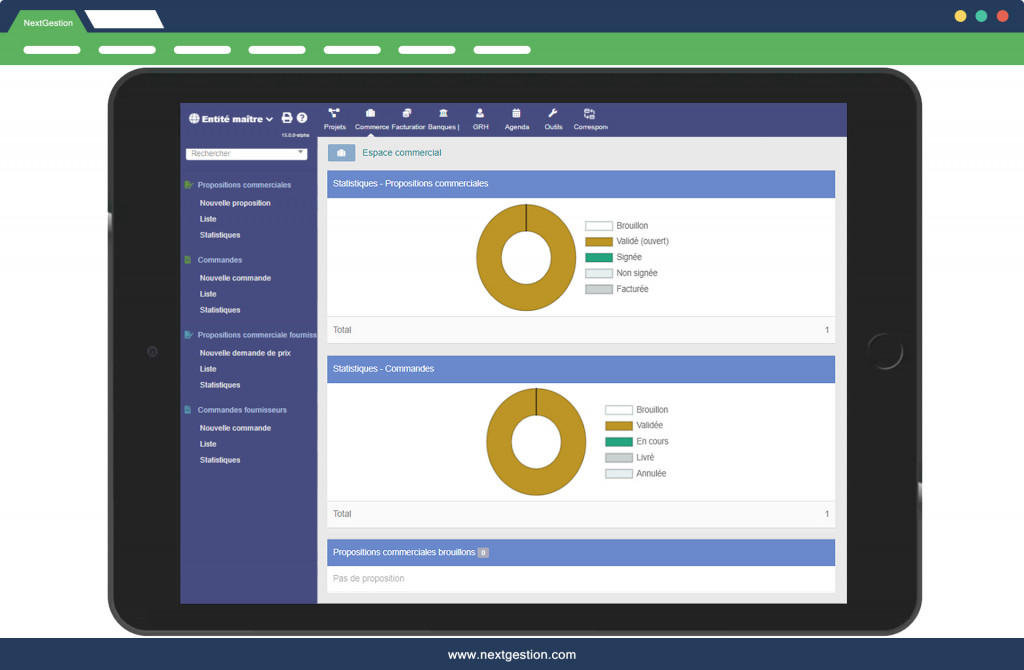
Task: Open the Outils wrench icon
Action: 552,114
